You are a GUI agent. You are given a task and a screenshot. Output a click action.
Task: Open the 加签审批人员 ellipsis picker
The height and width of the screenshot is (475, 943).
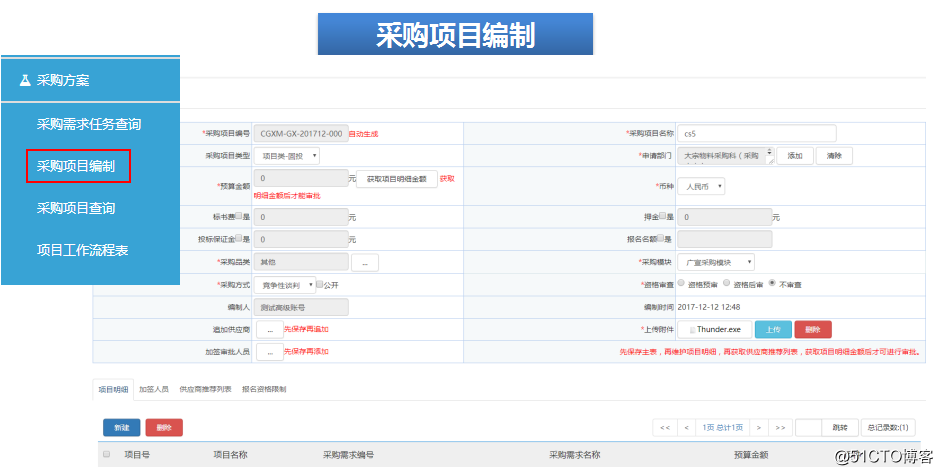(x=269, y=352)
